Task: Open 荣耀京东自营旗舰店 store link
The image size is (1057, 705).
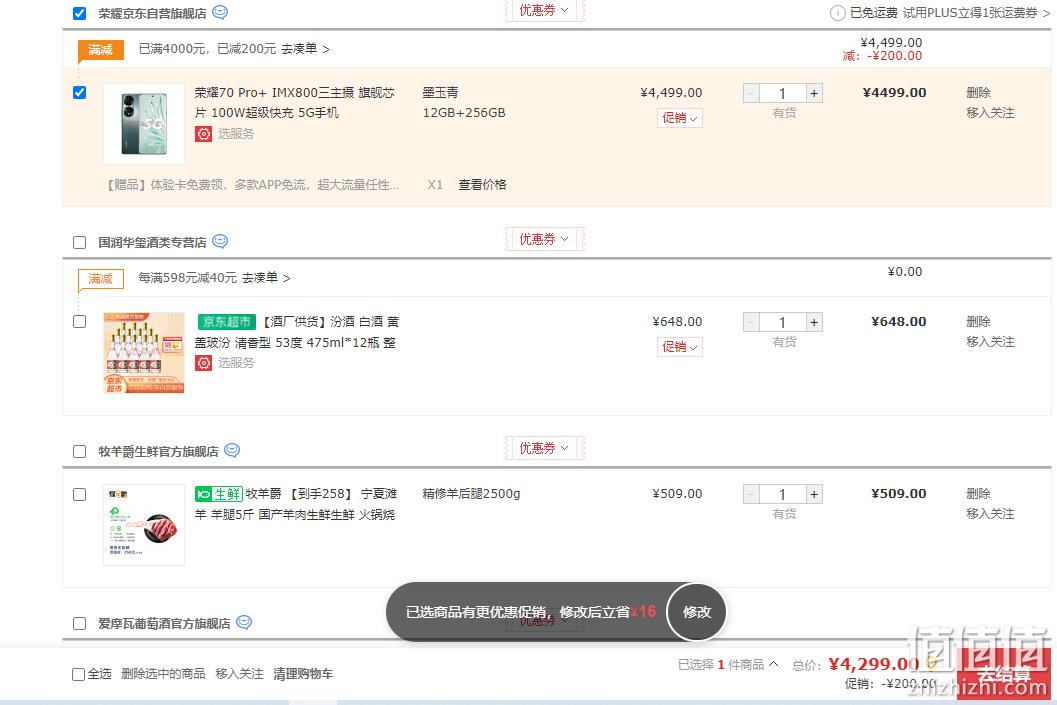Action: 152,13
